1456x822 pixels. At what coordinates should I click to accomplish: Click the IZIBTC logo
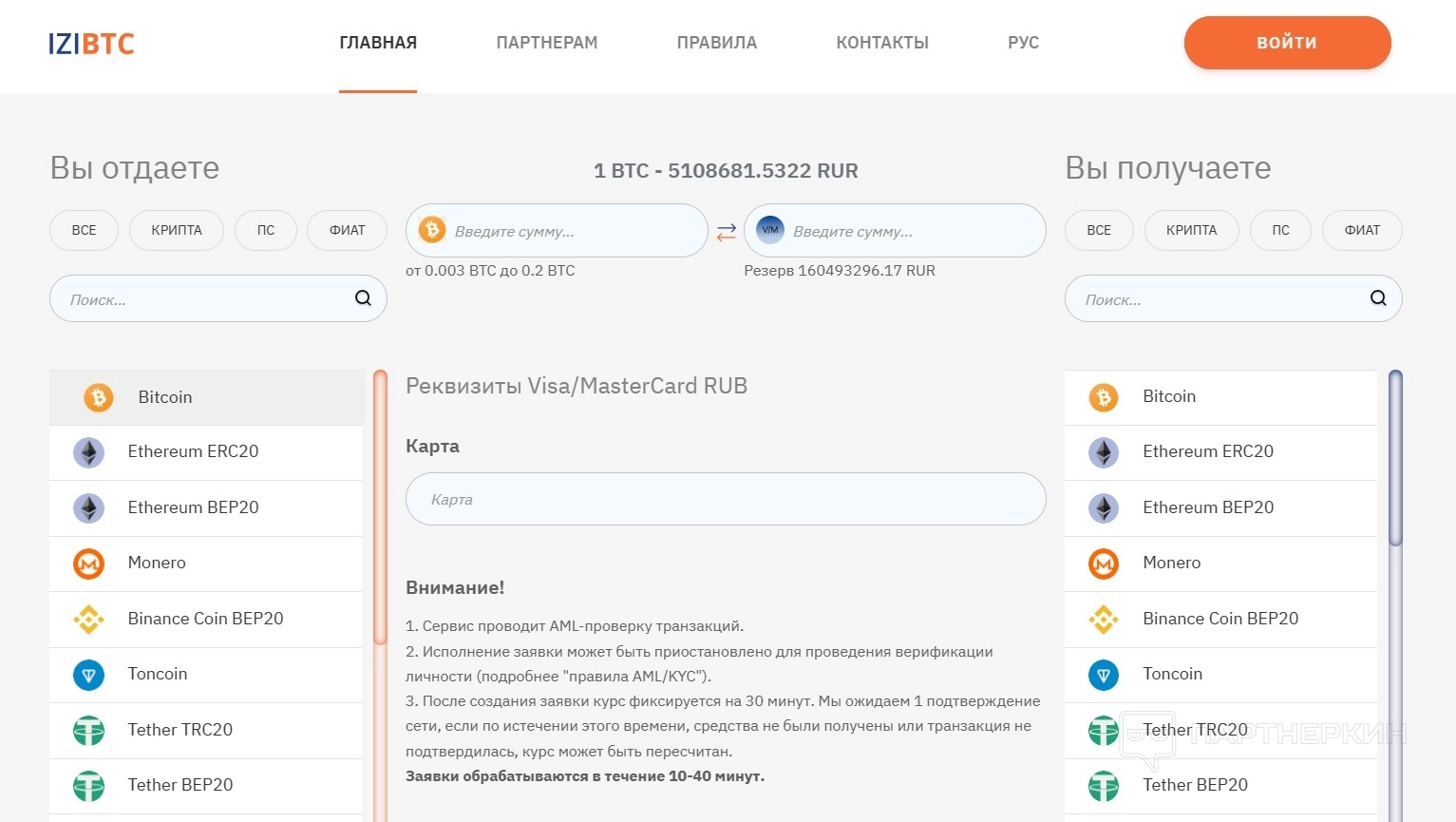(x=91, y=43)
